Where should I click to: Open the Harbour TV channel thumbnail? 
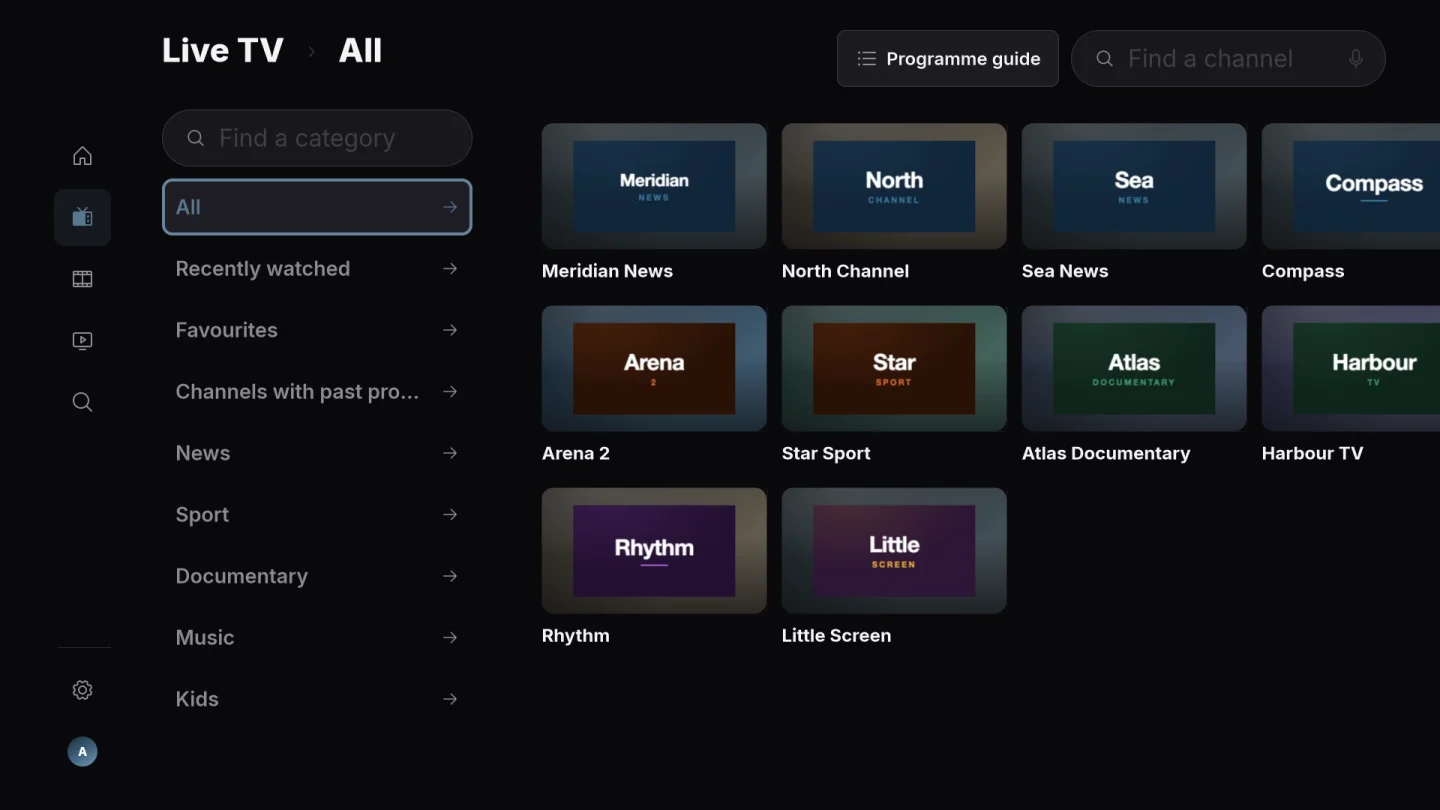(1351, 368)
